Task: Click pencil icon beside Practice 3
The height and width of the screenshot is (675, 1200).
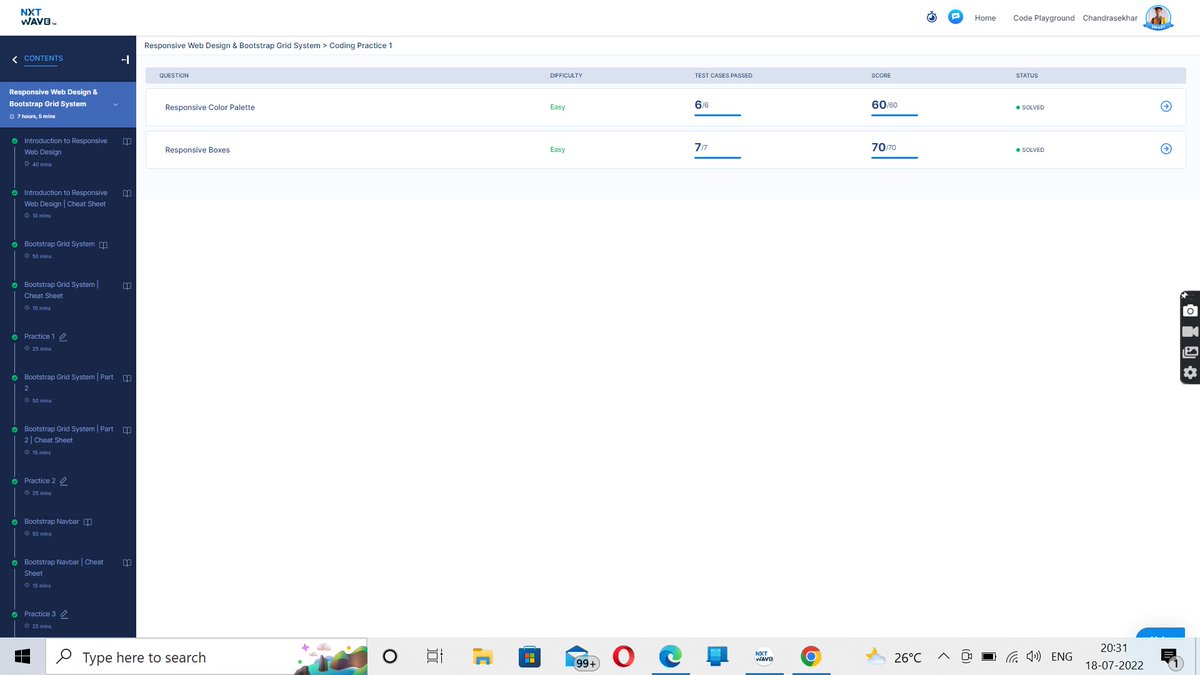Action: [x=64, y=614]
